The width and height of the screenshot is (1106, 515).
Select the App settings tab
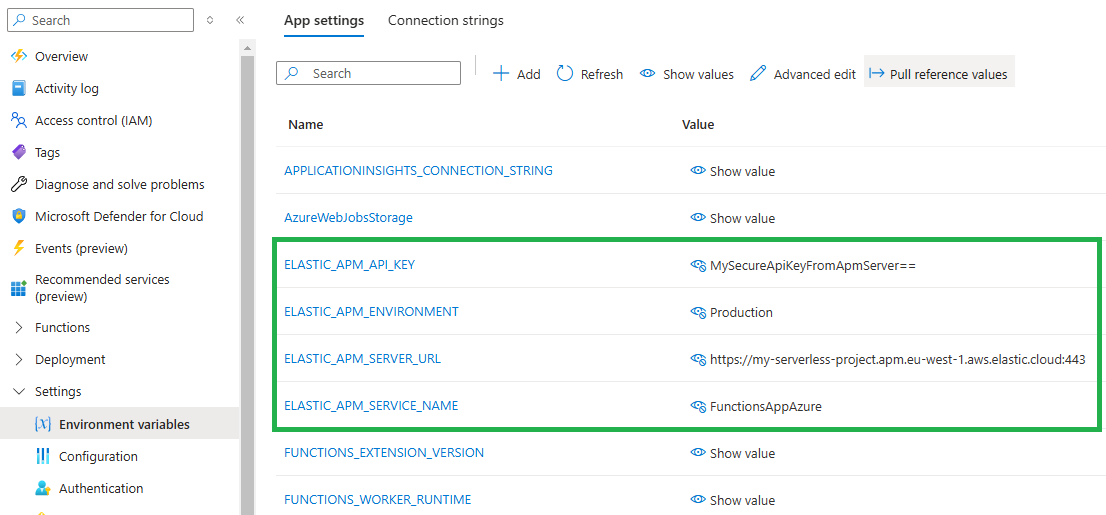[x=324, y=21]
